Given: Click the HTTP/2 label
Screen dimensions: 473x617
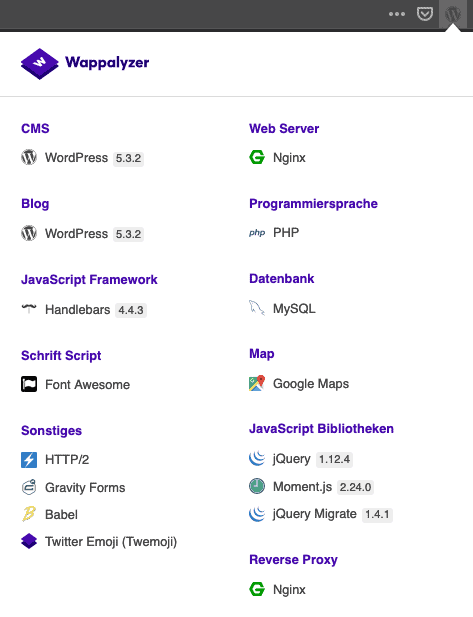Looking at the screenshot, I should [67, 460].
